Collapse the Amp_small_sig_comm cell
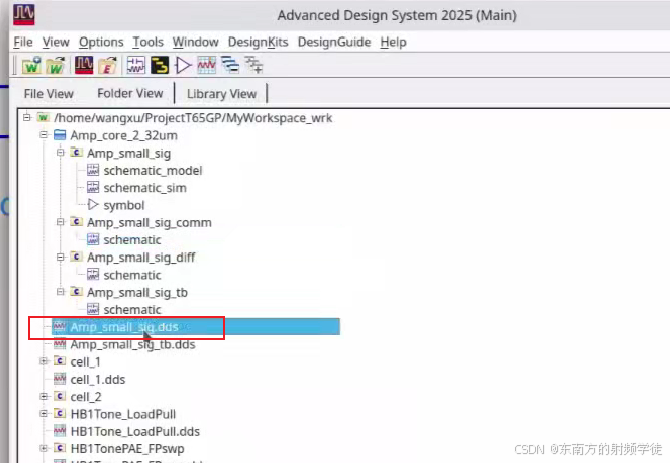Screen dimensions: 670x463 [61, 222]
